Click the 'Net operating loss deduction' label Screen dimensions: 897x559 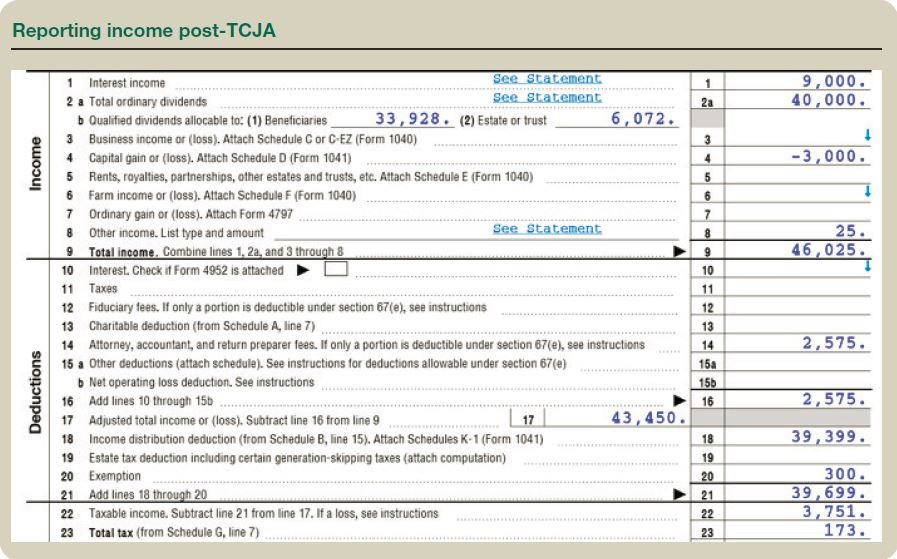[201, 382]
